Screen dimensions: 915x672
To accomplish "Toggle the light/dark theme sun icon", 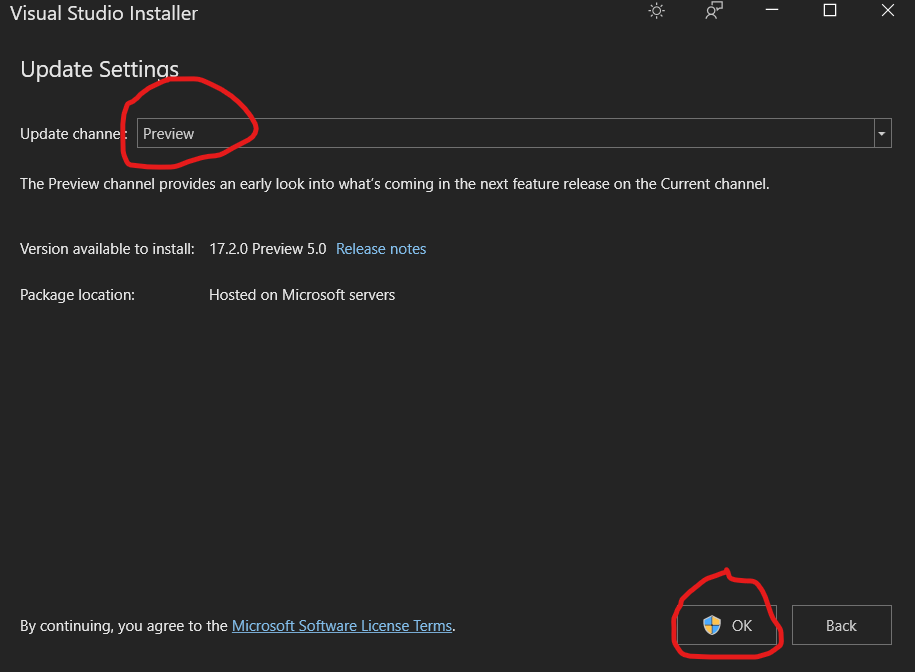I will coord(656,12).
